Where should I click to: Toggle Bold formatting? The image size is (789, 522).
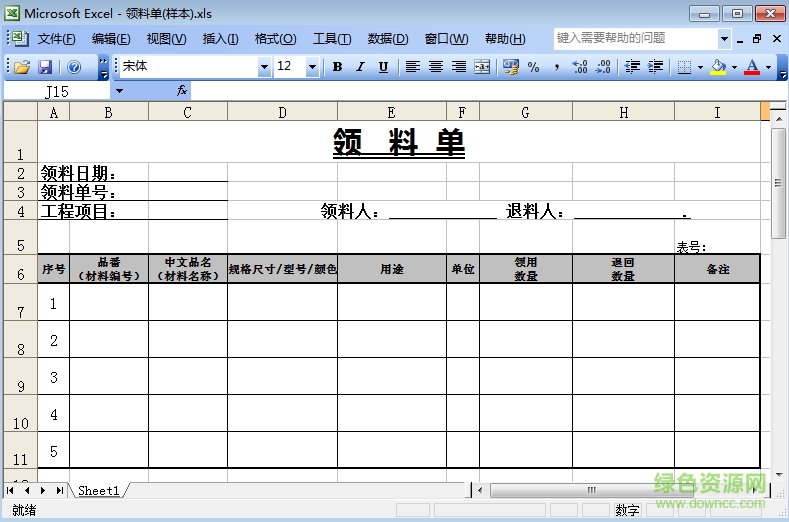pyautogui.click(x=338, y=66)
